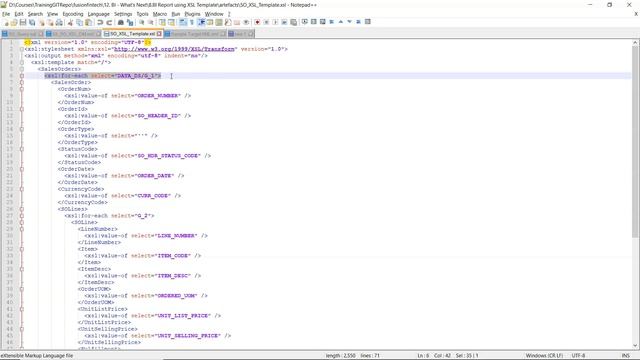640x360 pixels.
Task: Close the new 1 tab
Action: 251,34
